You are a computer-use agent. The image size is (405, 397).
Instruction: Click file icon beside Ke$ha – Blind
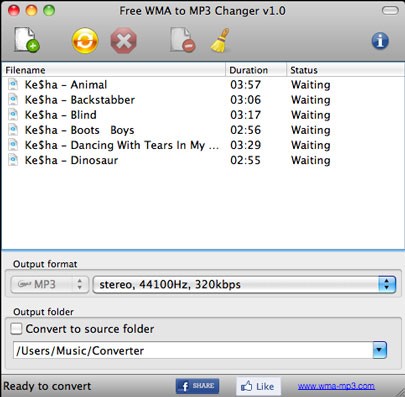point(13,114)
